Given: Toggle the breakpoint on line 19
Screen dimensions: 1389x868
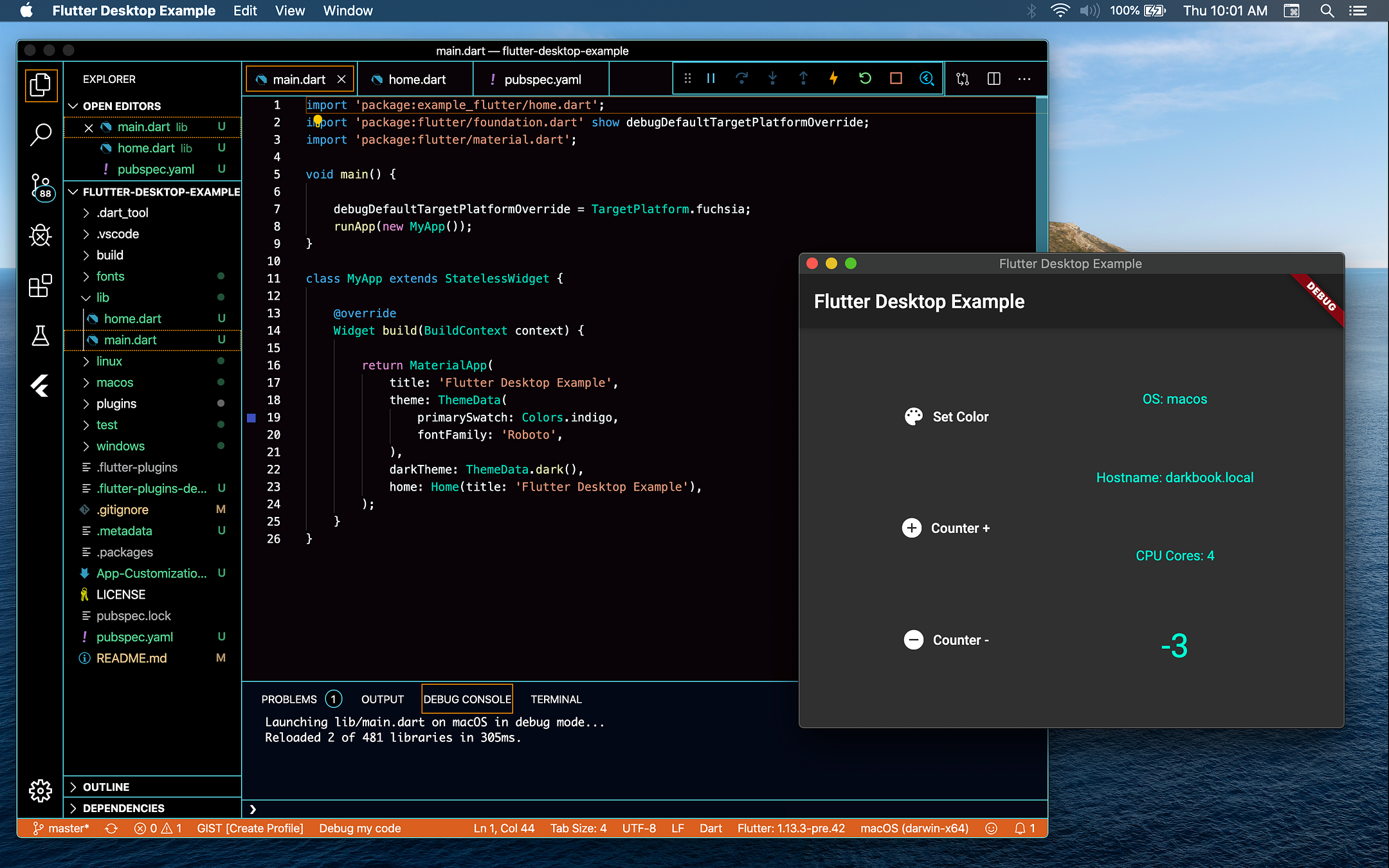Looking at the screenshot, I should 251,418.
